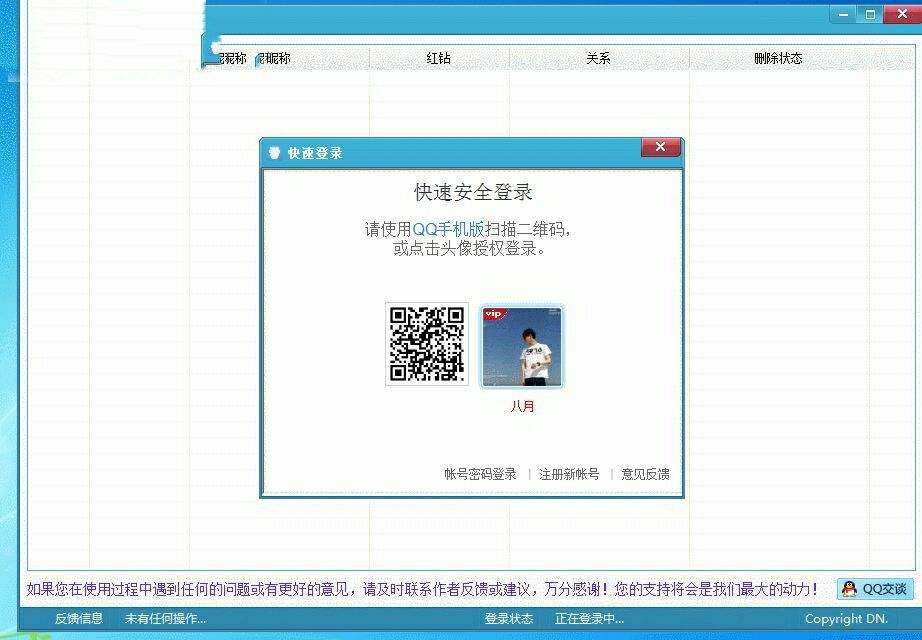
Task: Click the QQ penguin icon in 快速登录 title
Action: [x=274, y=153]
